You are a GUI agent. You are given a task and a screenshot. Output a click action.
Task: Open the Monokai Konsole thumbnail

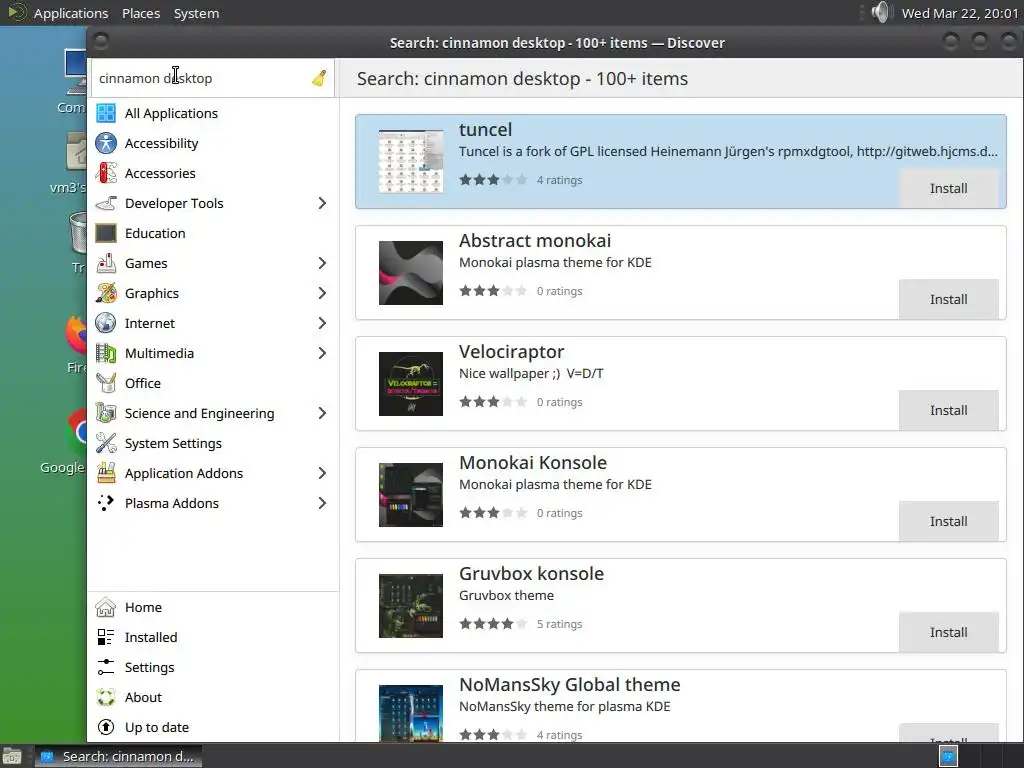411,495
